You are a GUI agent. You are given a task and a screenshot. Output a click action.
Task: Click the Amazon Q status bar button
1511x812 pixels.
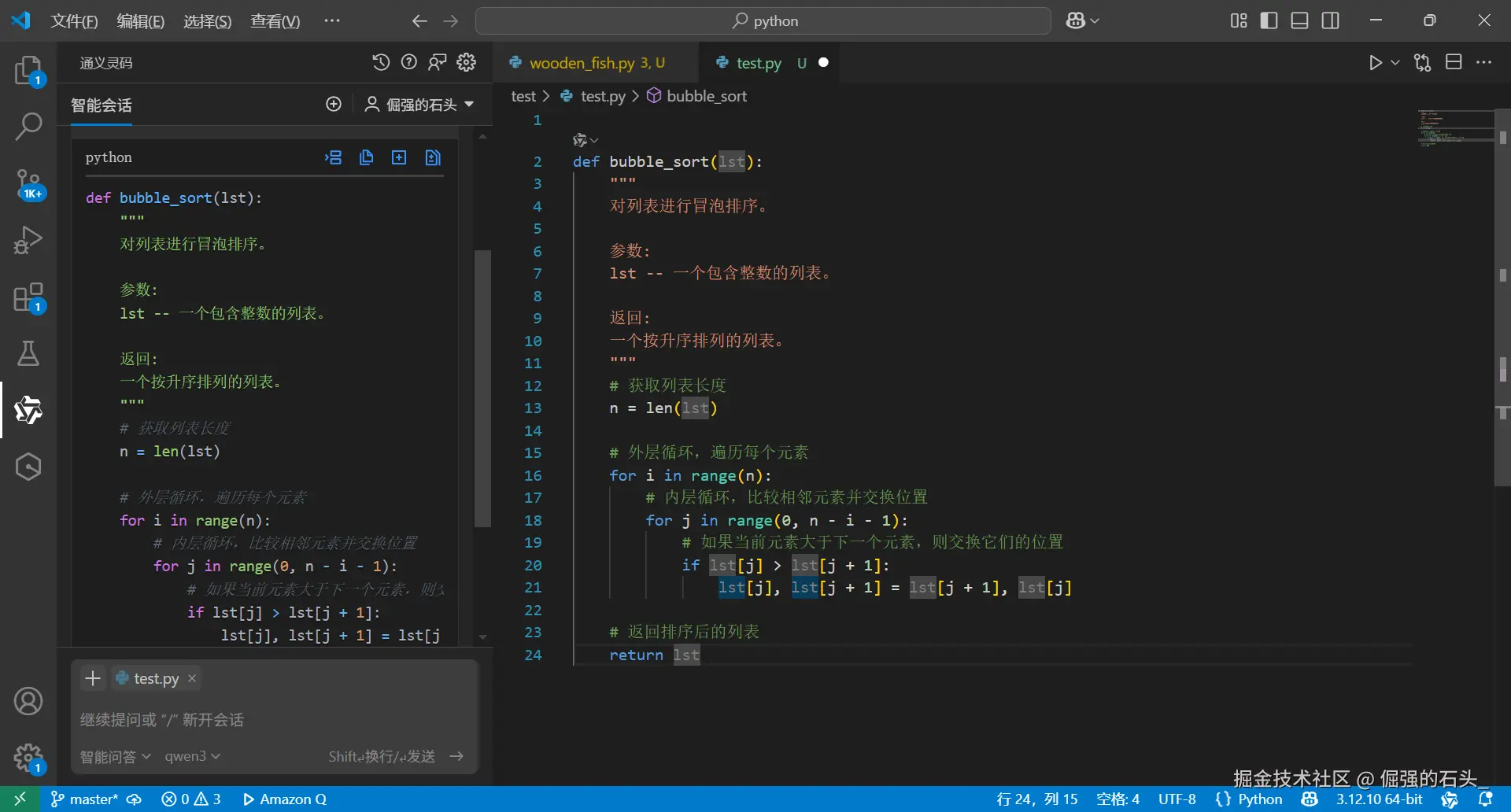coord(285,799)
